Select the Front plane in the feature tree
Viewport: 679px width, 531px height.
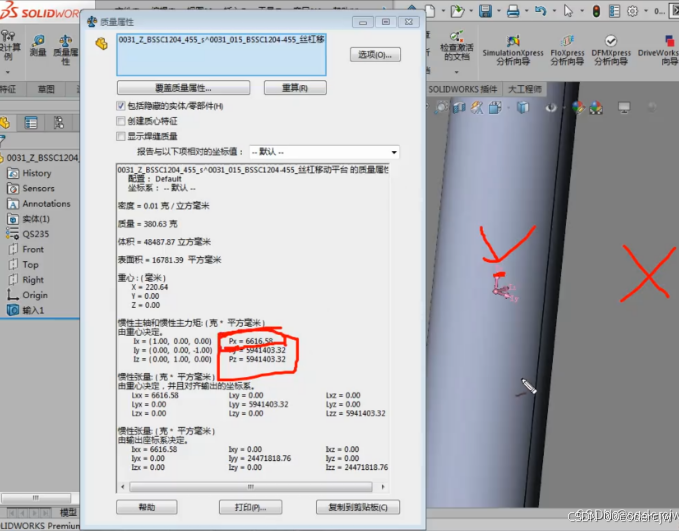point(33,249)
